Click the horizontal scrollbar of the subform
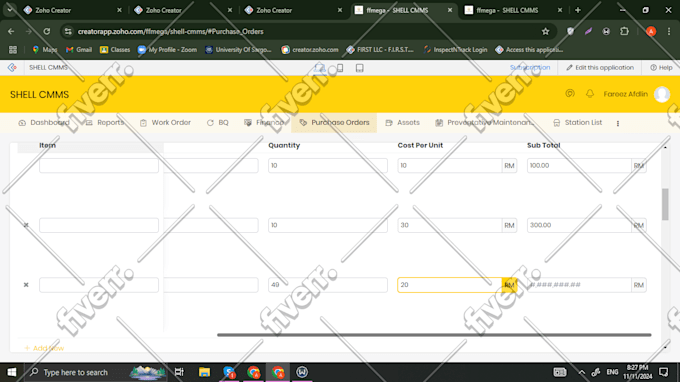The height and width of the screenshot is (382, 680). (x=434, y=335)
